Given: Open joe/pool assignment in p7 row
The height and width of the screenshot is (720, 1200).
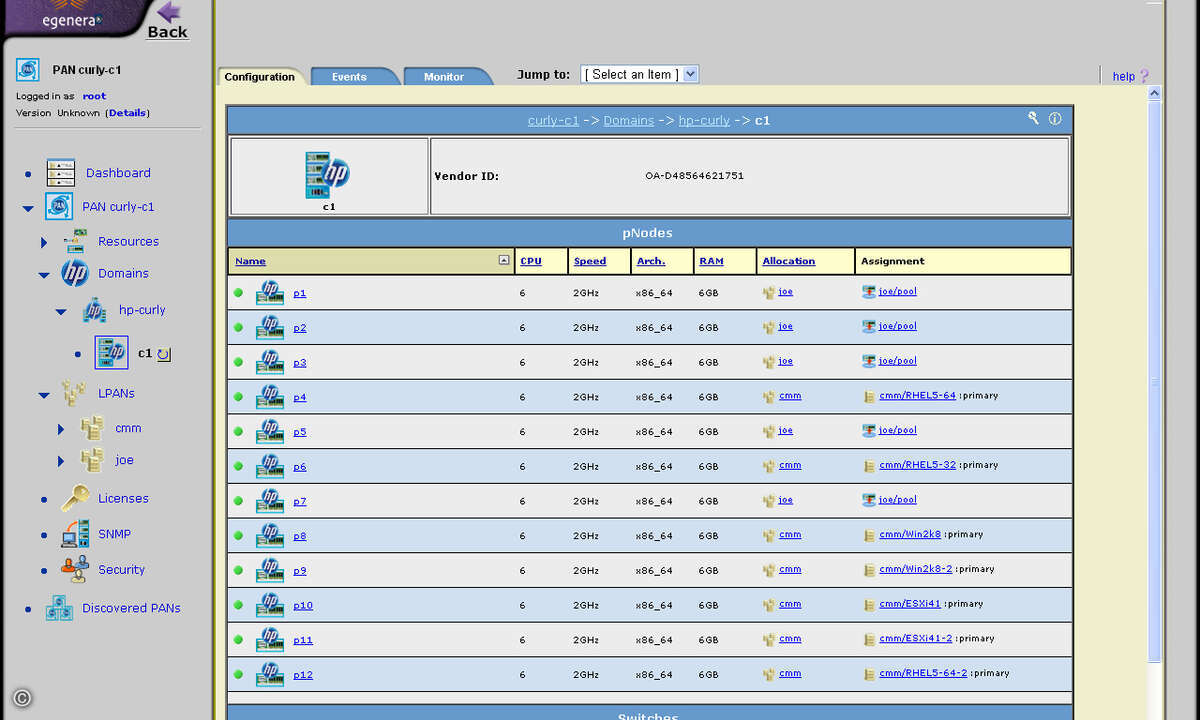Looking at the screenshot, I should point(897,500).
